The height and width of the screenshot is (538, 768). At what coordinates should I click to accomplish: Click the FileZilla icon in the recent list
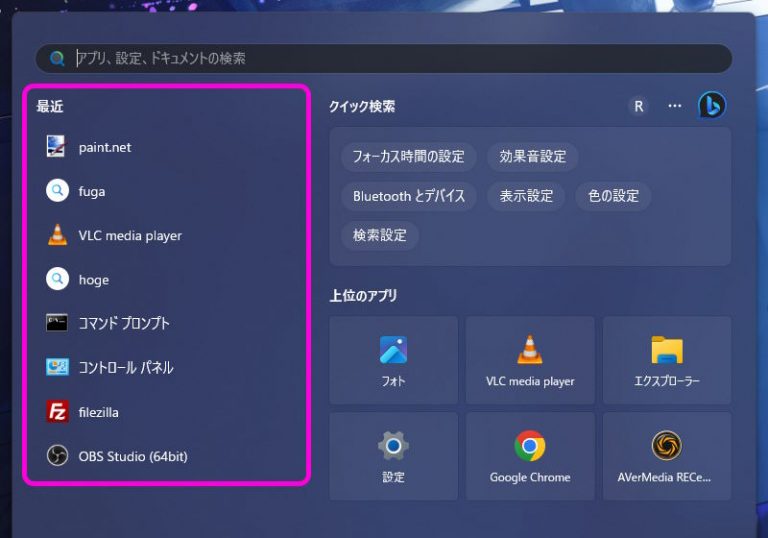57,412
